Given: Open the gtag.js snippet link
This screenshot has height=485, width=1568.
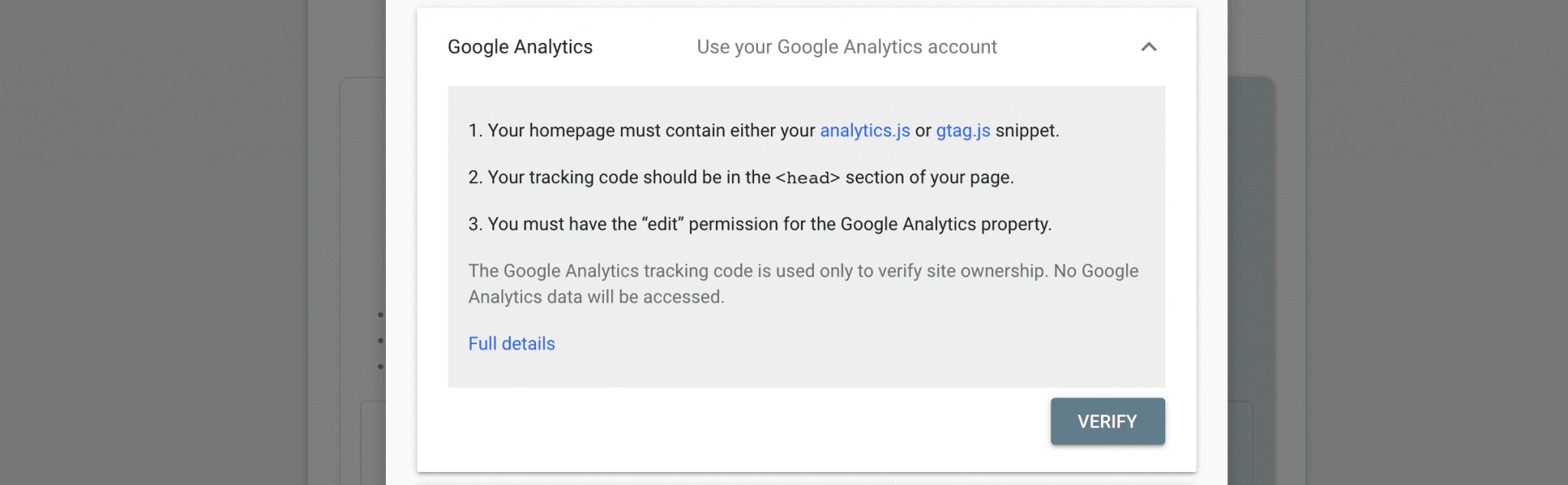Looking at the screenshot, I should click(962, 130).
